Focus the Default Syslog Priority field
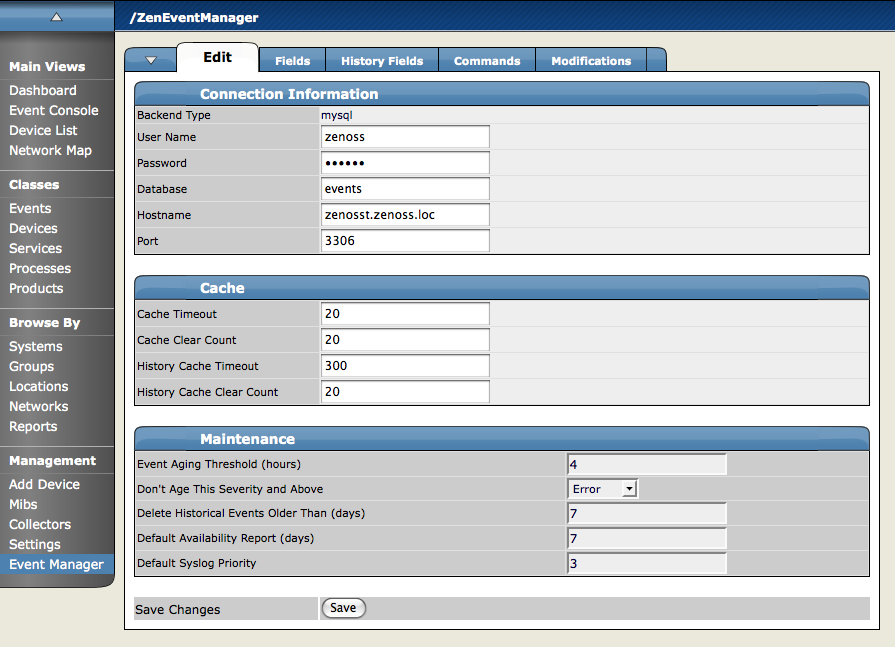 pos(647,564)
